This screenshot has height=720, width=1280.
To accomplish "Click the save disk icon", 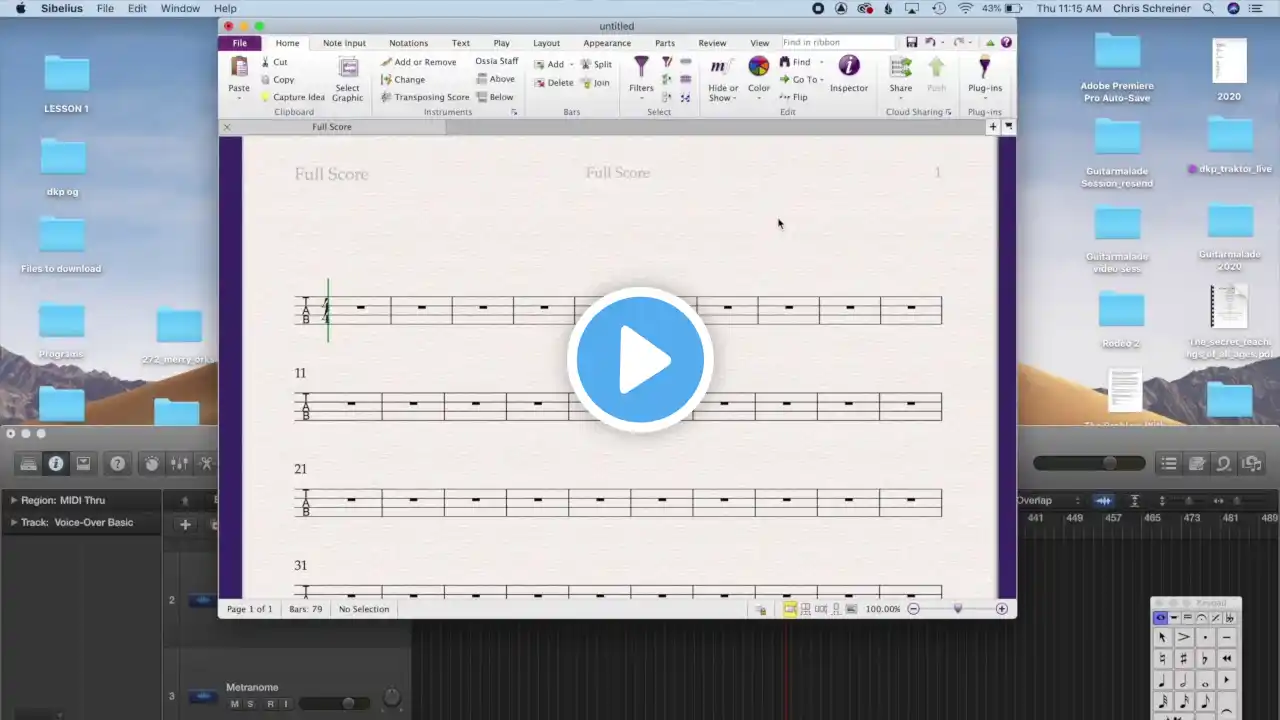I will 912,42.
